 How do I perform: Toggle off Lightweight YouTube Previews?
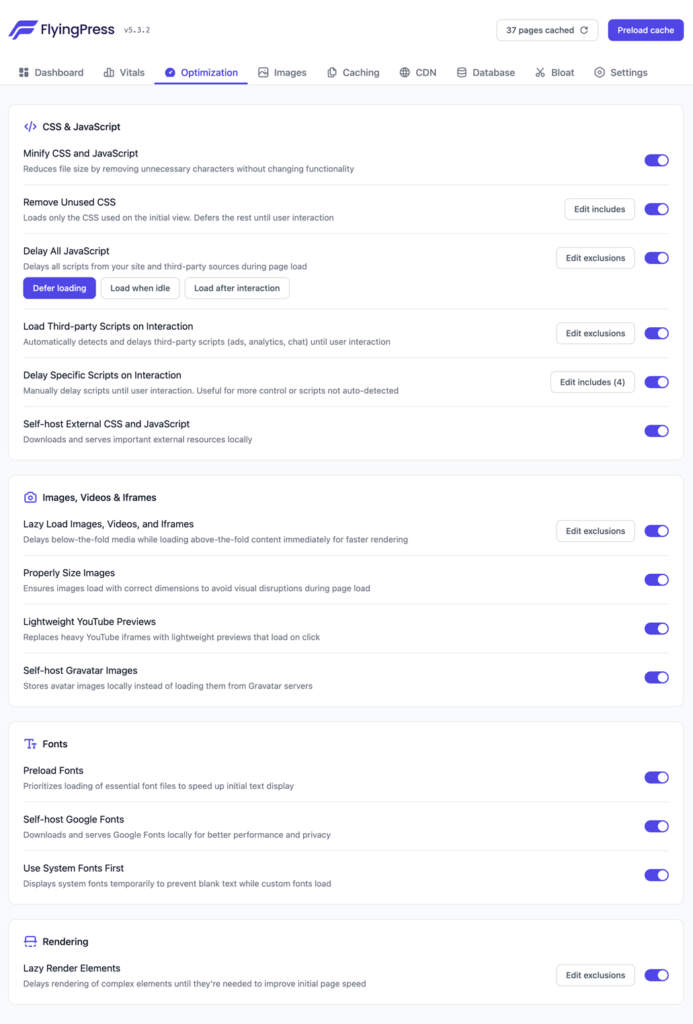656,629
